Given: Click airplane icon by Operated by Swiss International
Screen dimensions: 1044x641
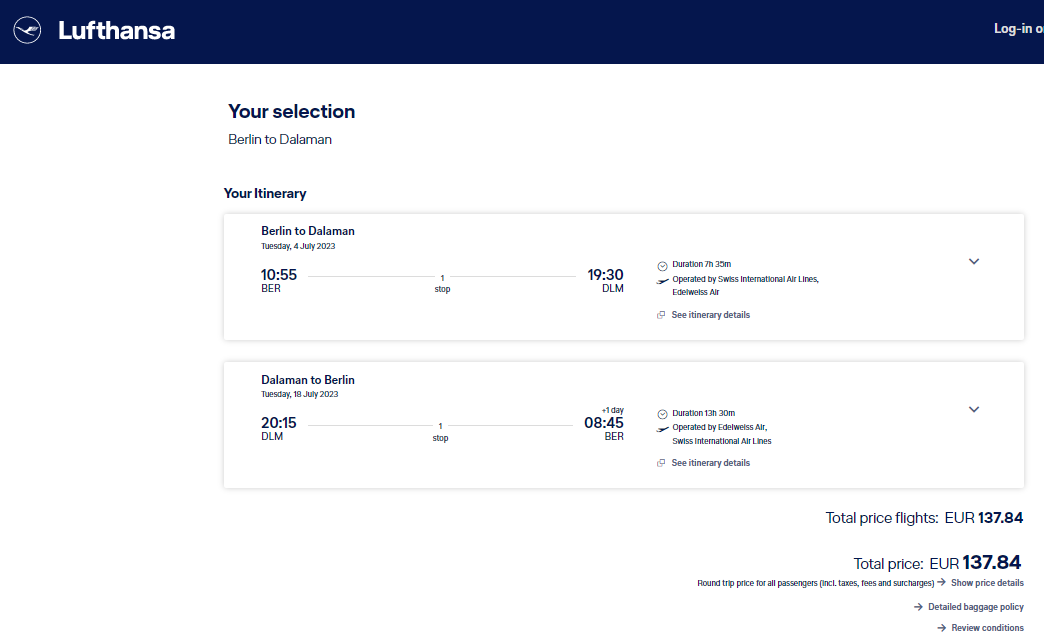Looking at the screenshot, I should coord(662,282).
